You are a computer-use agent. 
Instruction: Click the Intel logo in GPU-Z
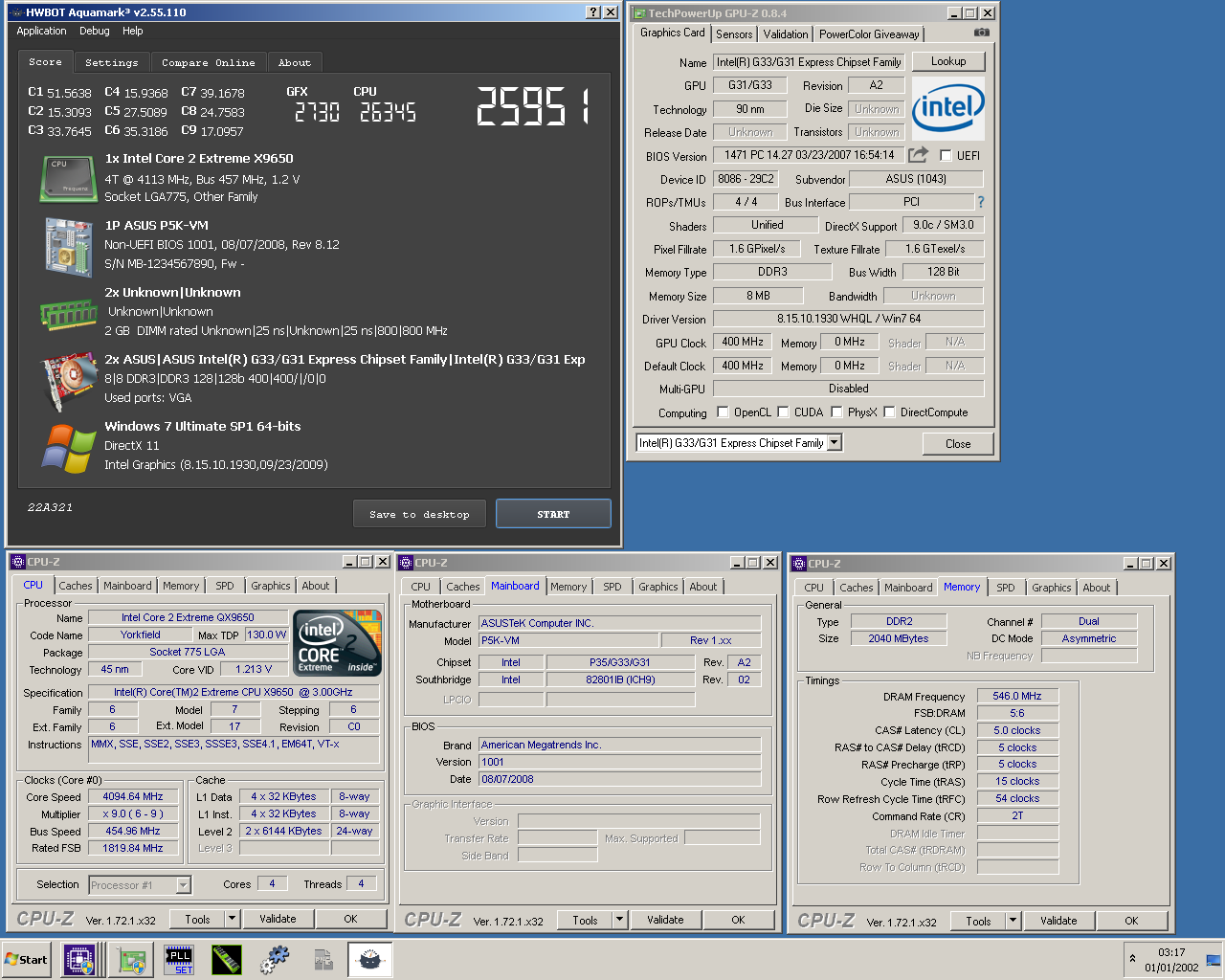[x=947, y=107]
